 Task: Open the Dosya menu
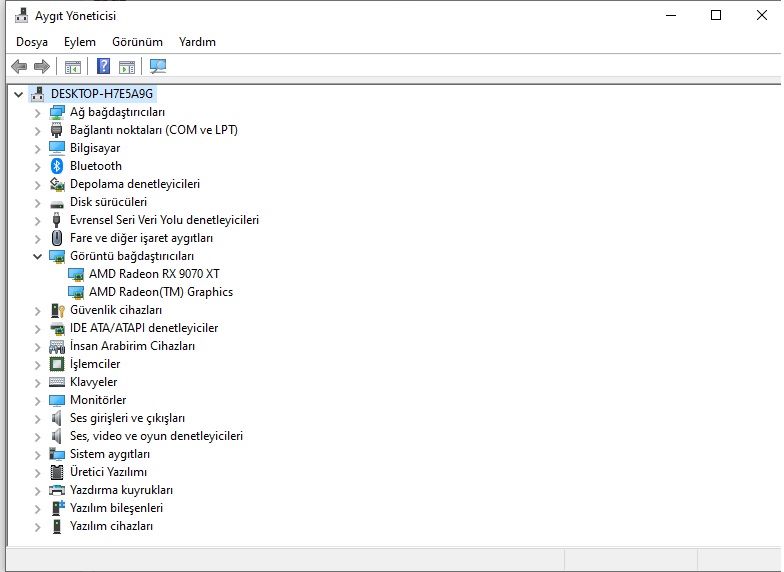pyautogui.click(x=32, y=42)
